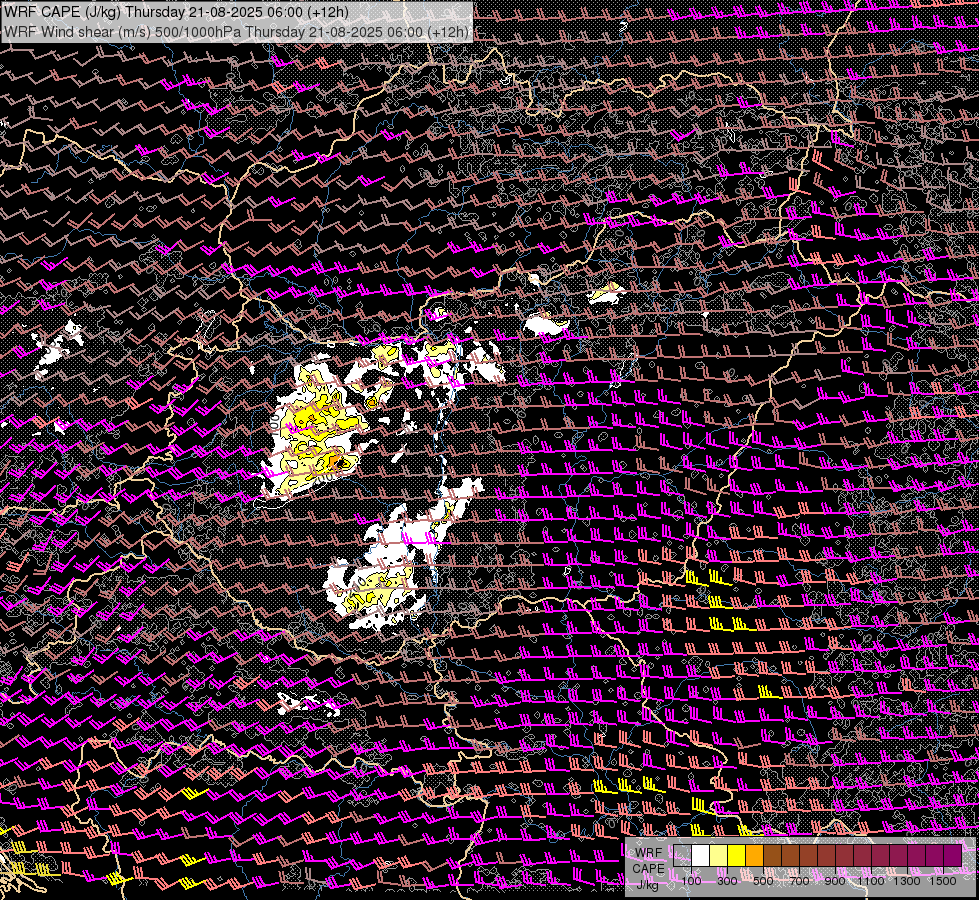The height and width of the screenshot is (900, 979).
Task: Click the empty first swatch below 100
Action: 682,856
